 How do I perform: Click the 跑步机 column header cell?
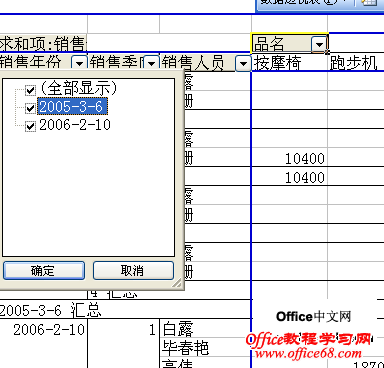(x=356, y=62)
